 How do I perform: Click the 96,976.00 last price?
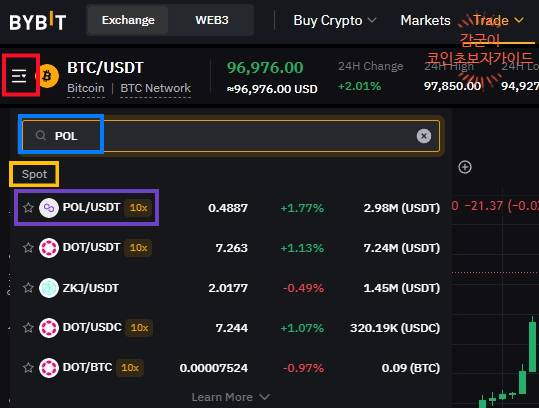click(265, 68)
